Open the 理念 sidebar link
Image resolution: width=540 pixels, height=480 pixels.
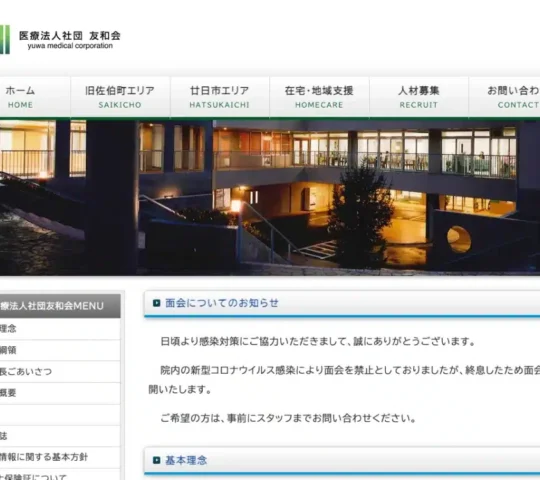[x=60, y=329]
